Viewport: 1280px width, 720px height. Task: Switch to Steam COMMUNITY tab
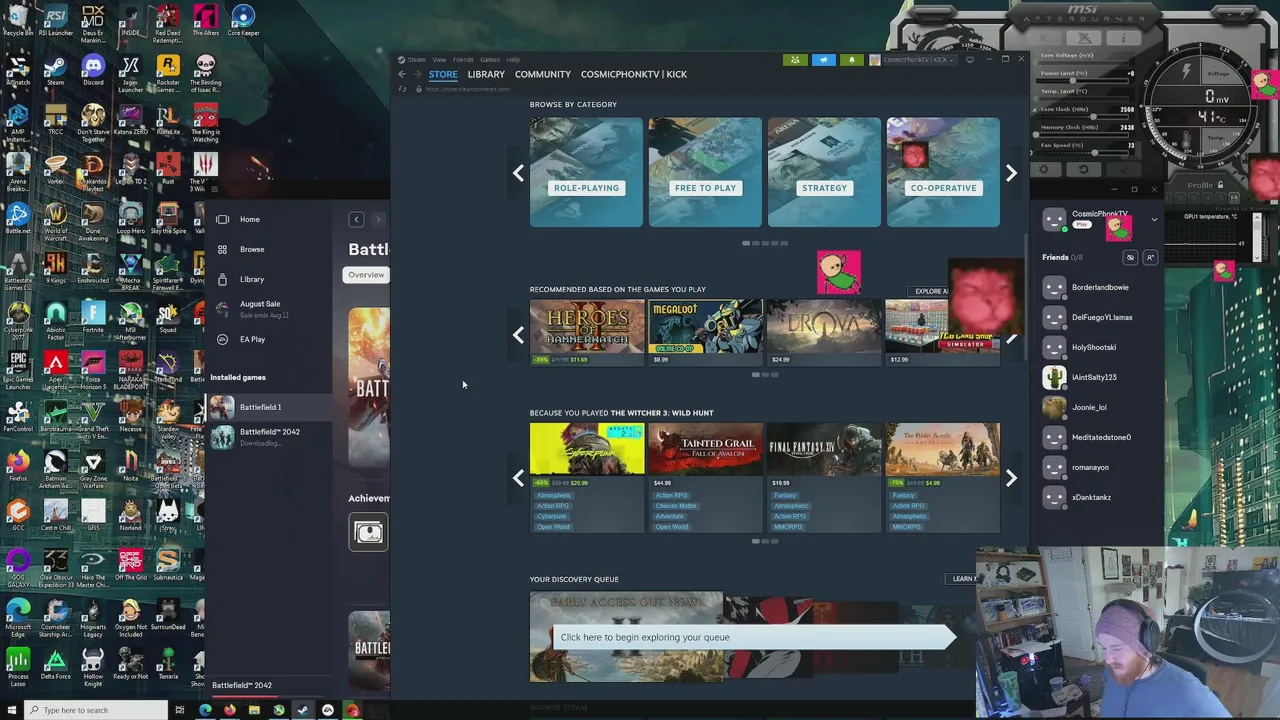click(543, 74)
